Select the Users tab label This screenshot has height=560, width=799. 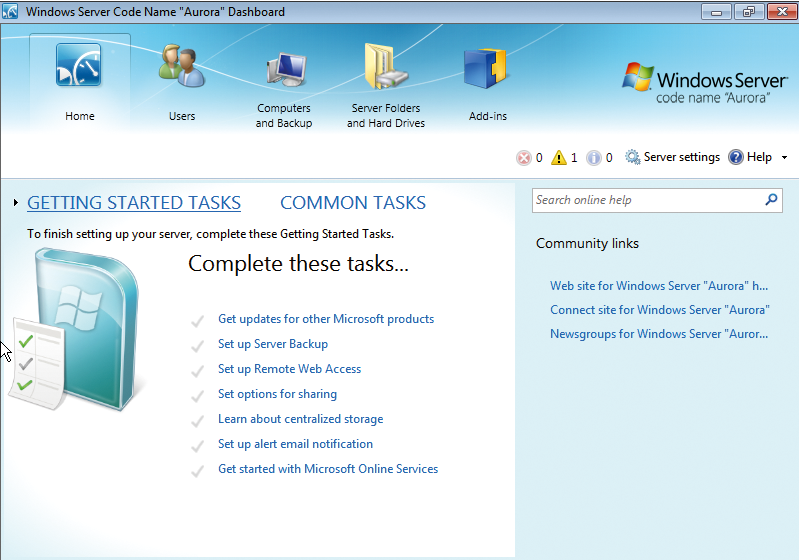[x=182, y=116]
